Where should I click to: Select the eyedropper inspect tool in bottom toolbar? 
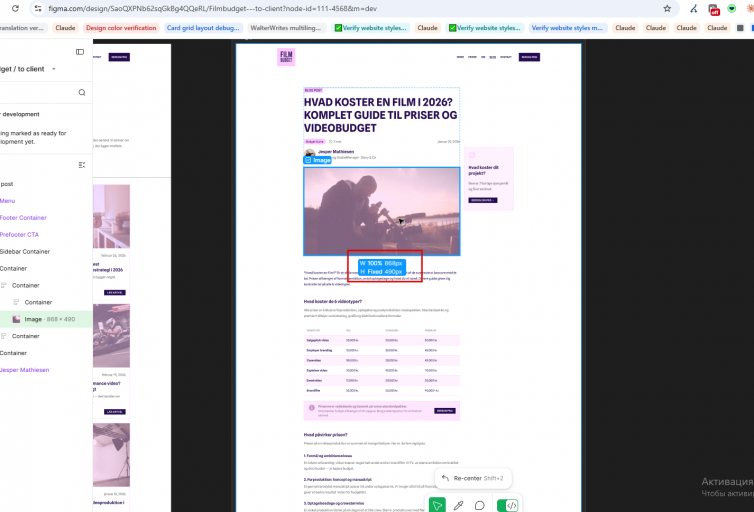click(x=458, y=505)
